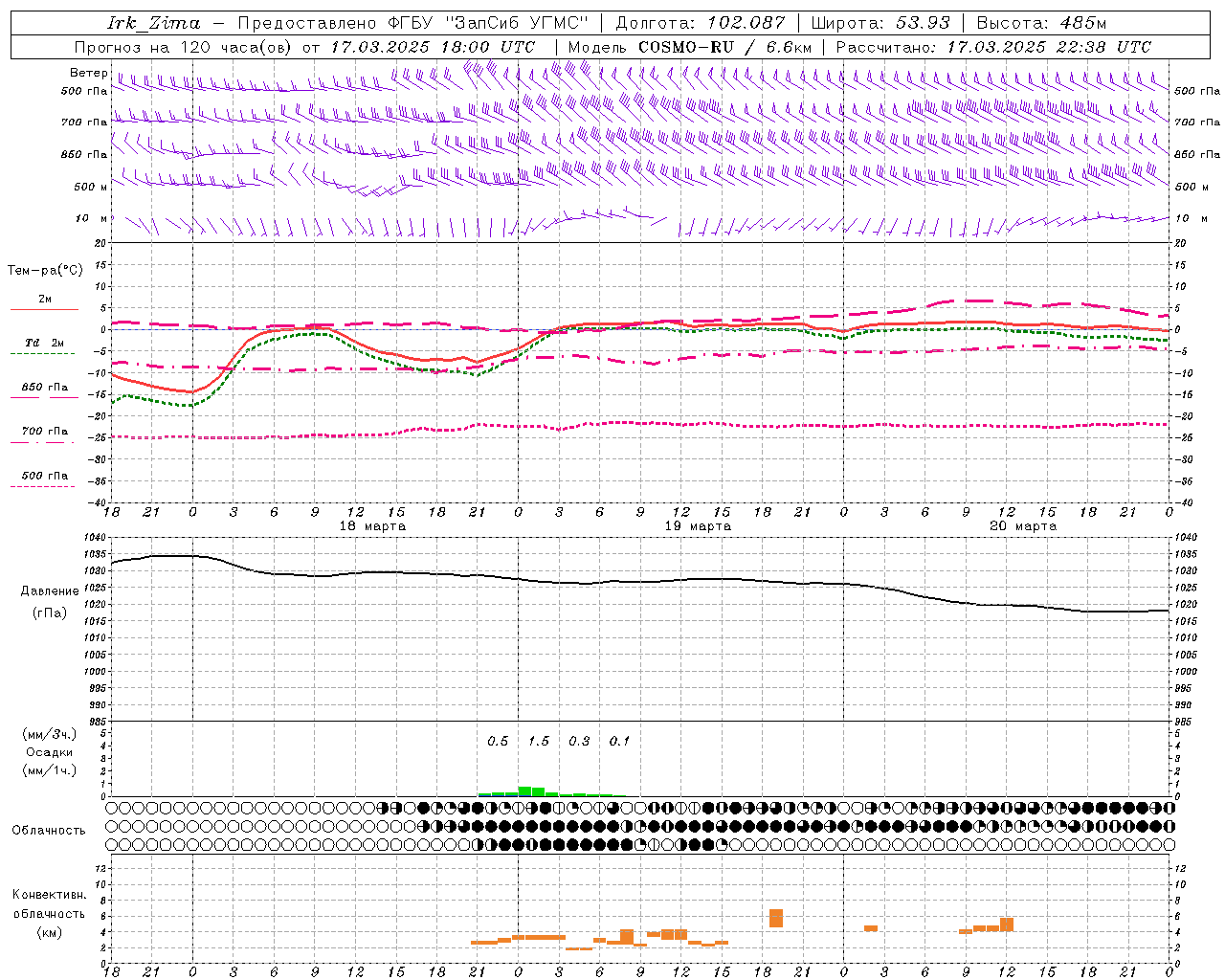The height and width of the screenshot is (980, 1225).
Task: Click the 850 гПа entry in temperature legend
Action: 45,388
